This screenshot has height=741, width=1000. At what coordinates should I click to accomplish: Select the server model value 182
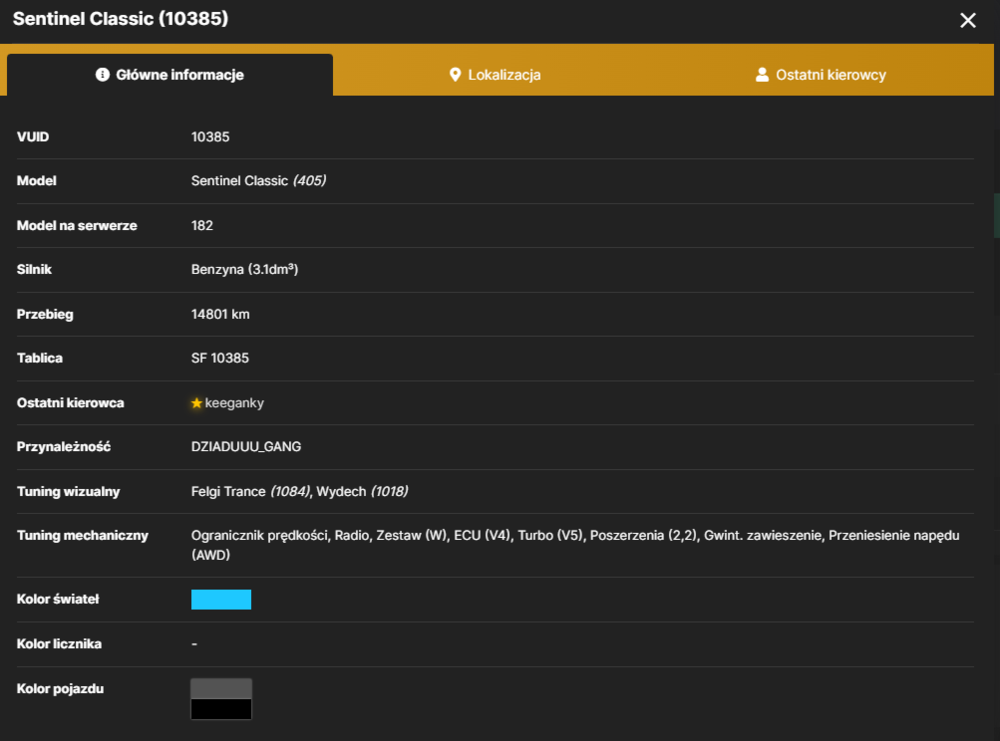pos(202,226)
